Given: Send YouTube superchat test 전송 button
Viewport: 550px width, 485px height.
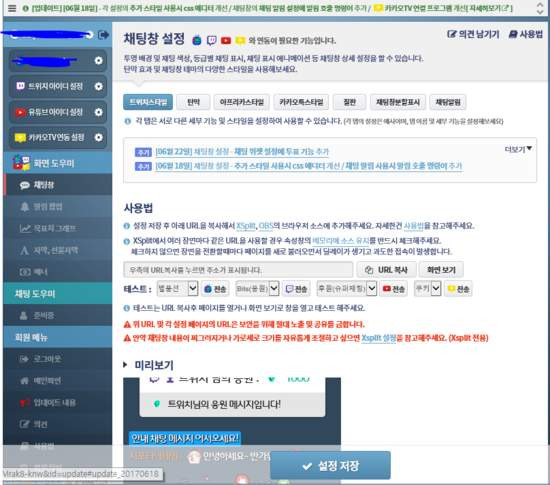Looking at the screenshot, I should [x=394, y=289].
